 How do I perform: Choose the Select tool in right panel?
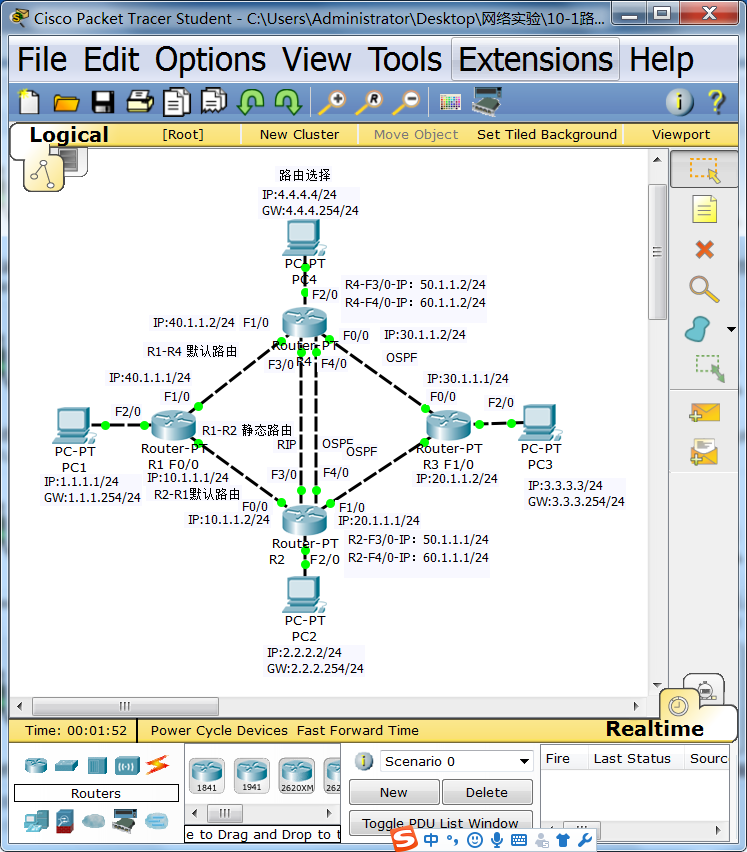coord(704,170)
